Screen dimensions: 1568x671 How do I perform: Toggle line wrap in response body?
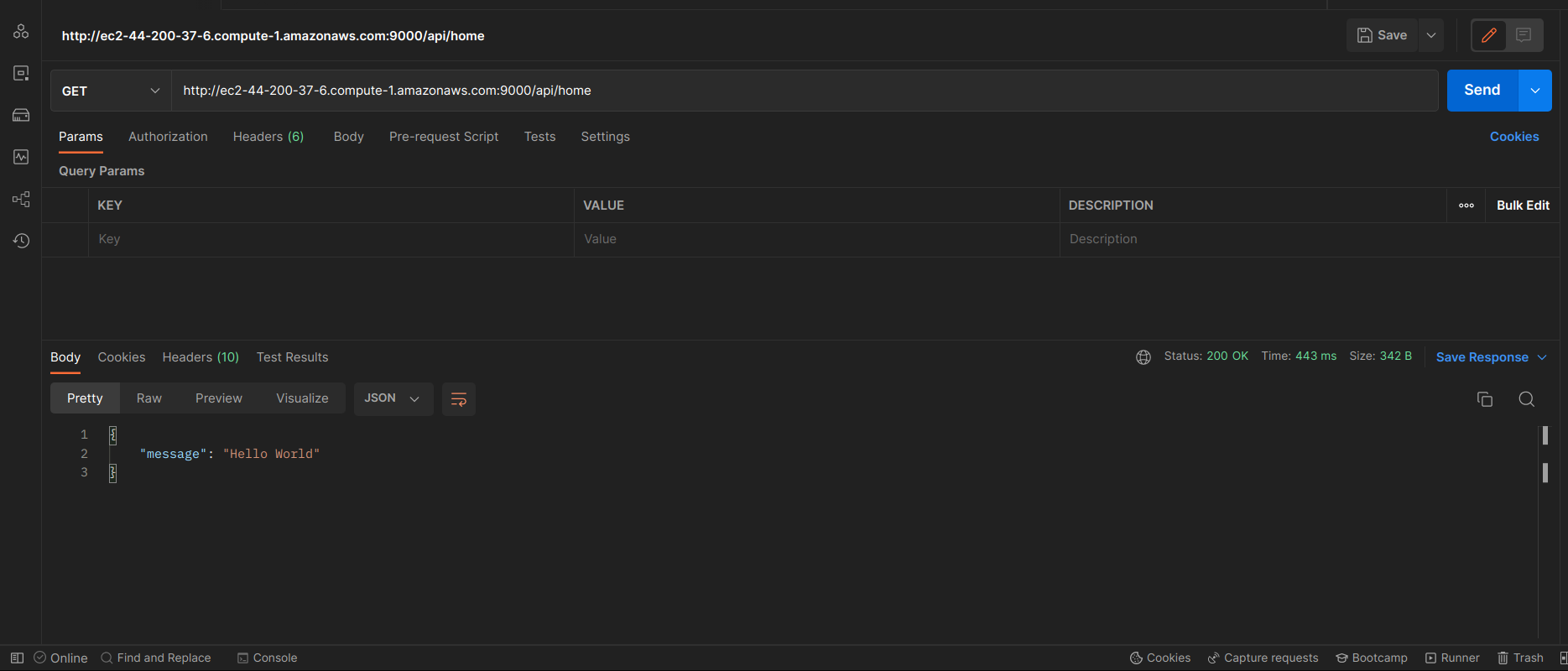(x=458, y=399)
